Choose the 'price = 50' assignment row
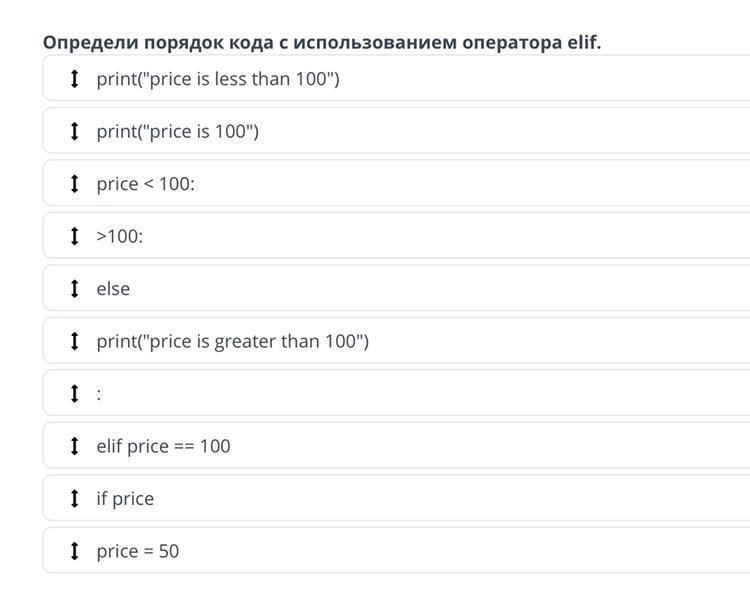Viewport: 750px width, 592px height. pos(400,551)
